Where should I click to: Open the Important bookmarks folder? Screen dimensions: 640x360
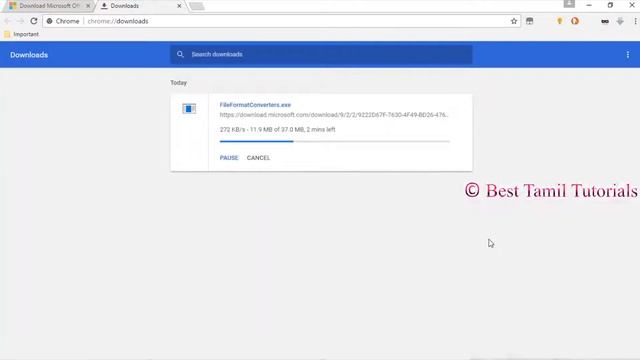(x=21, y=34)
